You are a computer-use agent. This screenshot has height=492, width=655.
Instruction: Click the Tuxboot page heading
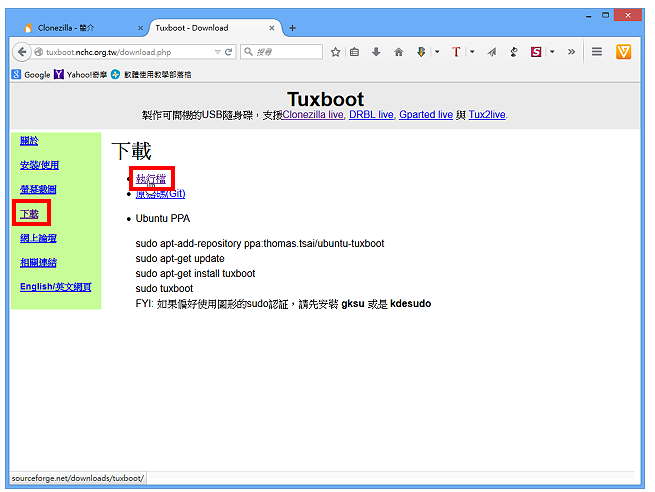coord(325,99)
